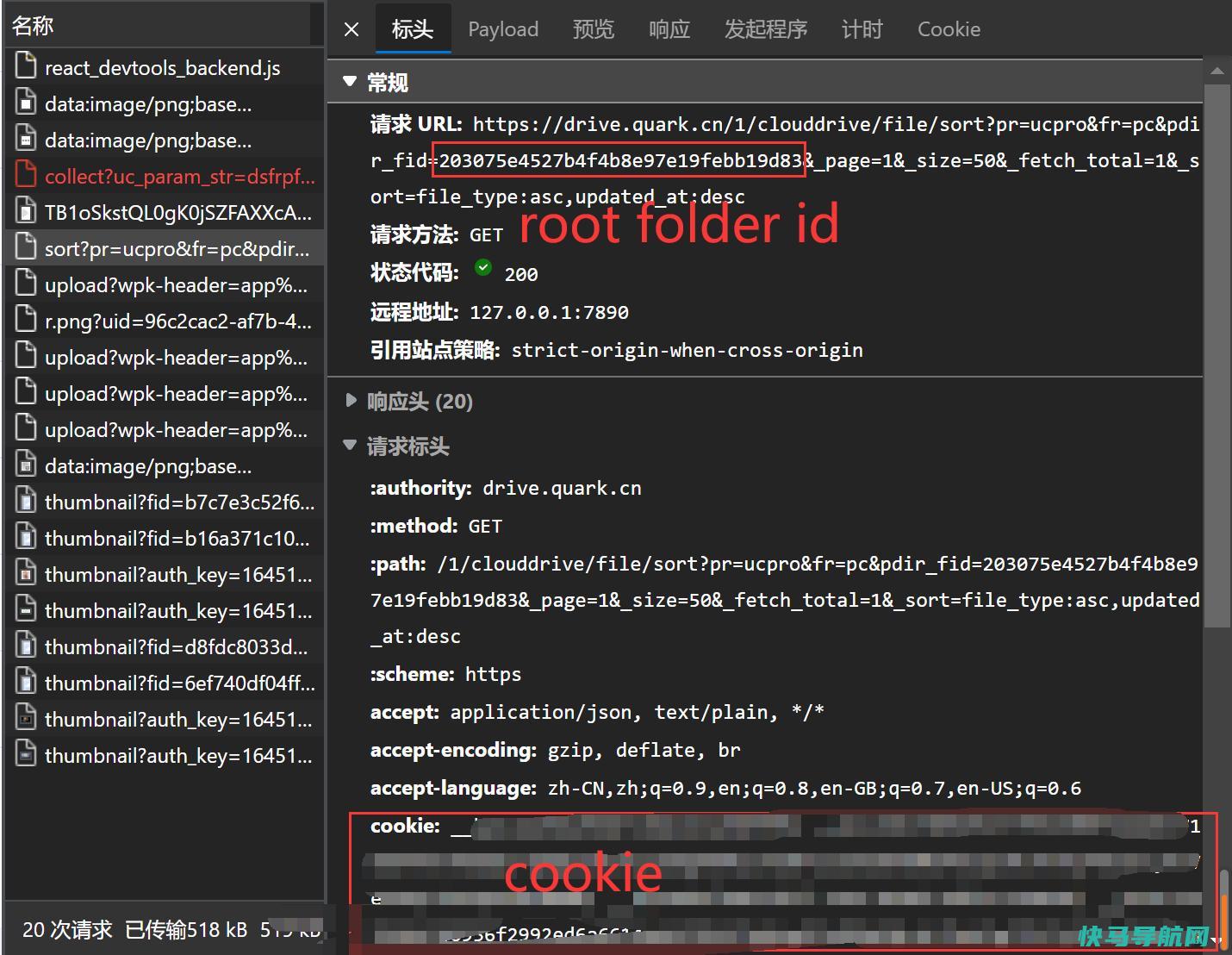Click the headers panel vertical scrollbar
Image resolution: width=1232 pixels, height=955 pixels.
[1216, 355]
